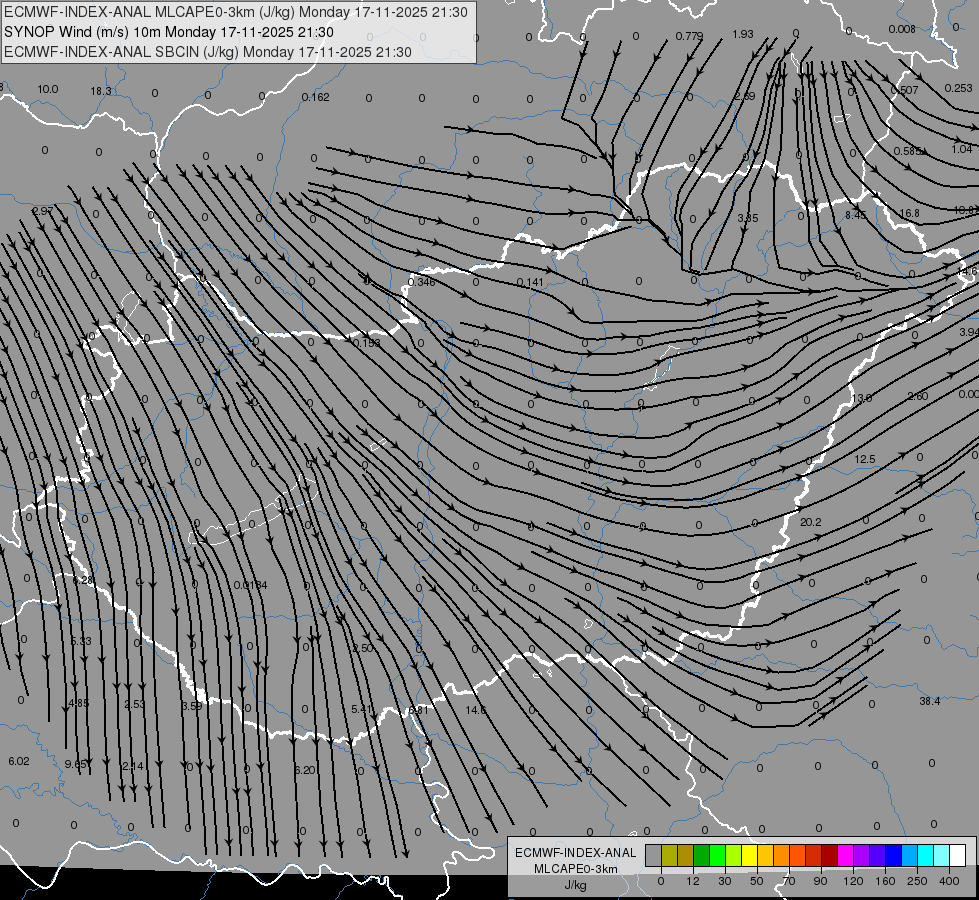Click the white swatch ending the color scale
The width and height of the screenshot is (979, 900).
point(958,856)
